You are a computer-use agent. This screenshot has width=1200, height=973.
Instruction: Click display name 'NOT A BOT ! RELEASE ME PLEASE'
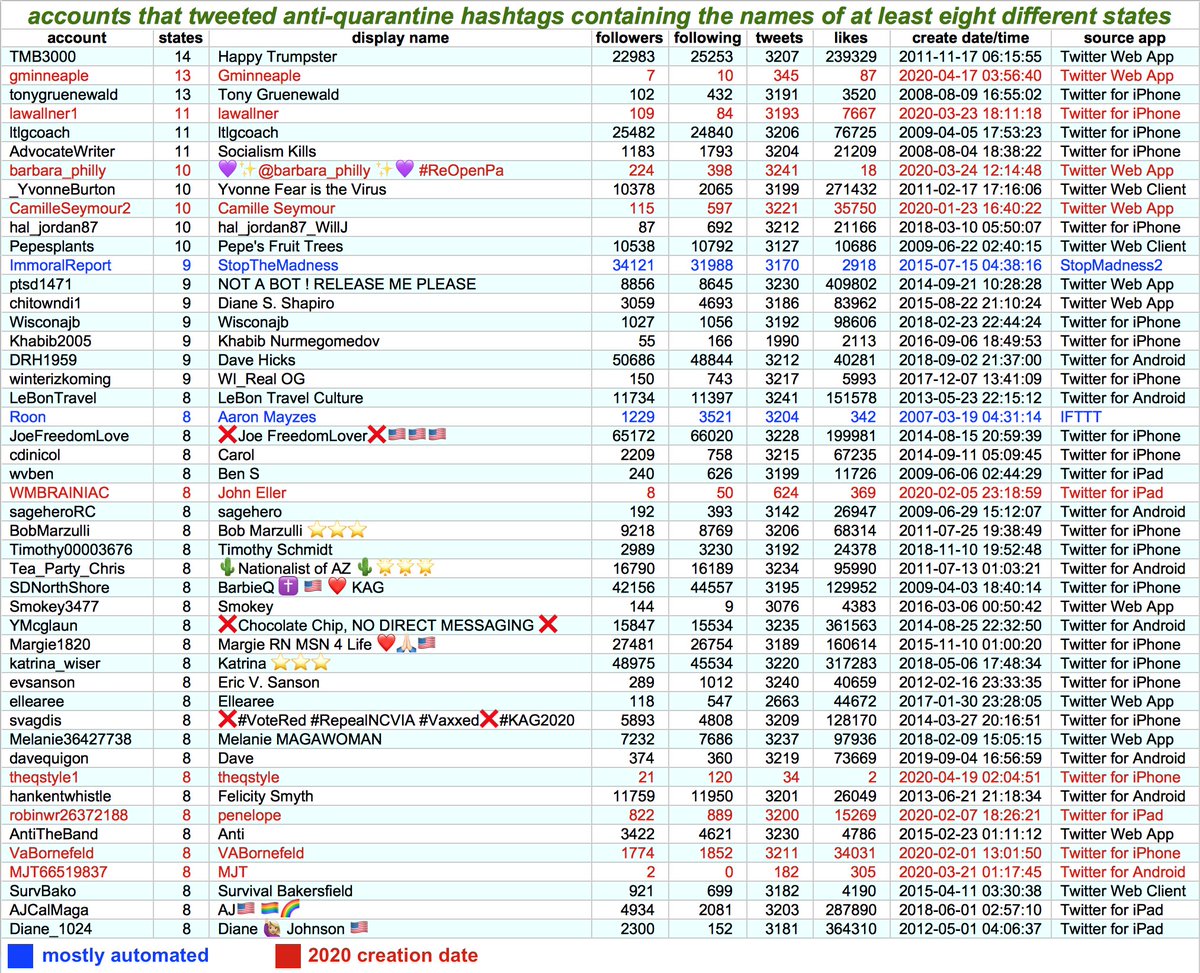point(347,285)
